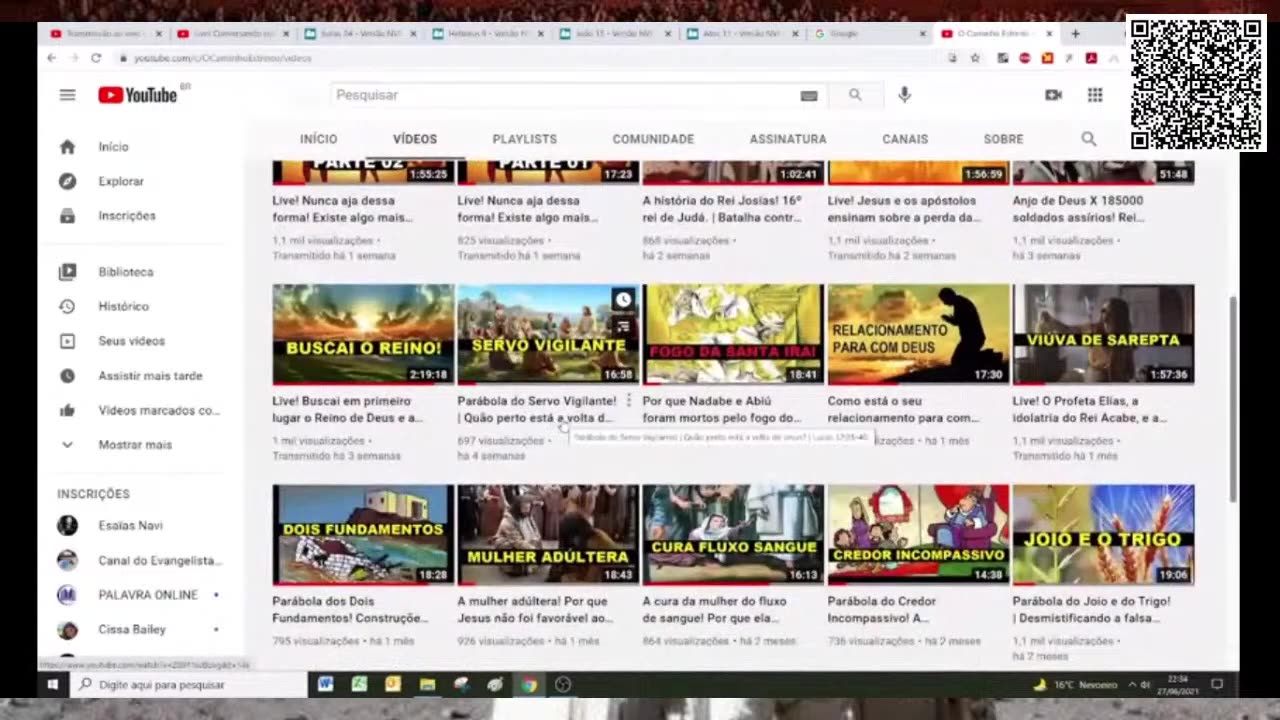Viewport: 1280px width, 720px height.
Task: Open JOIO E O TRIGO thumbnail
Action: click(x=1103, y=535)
